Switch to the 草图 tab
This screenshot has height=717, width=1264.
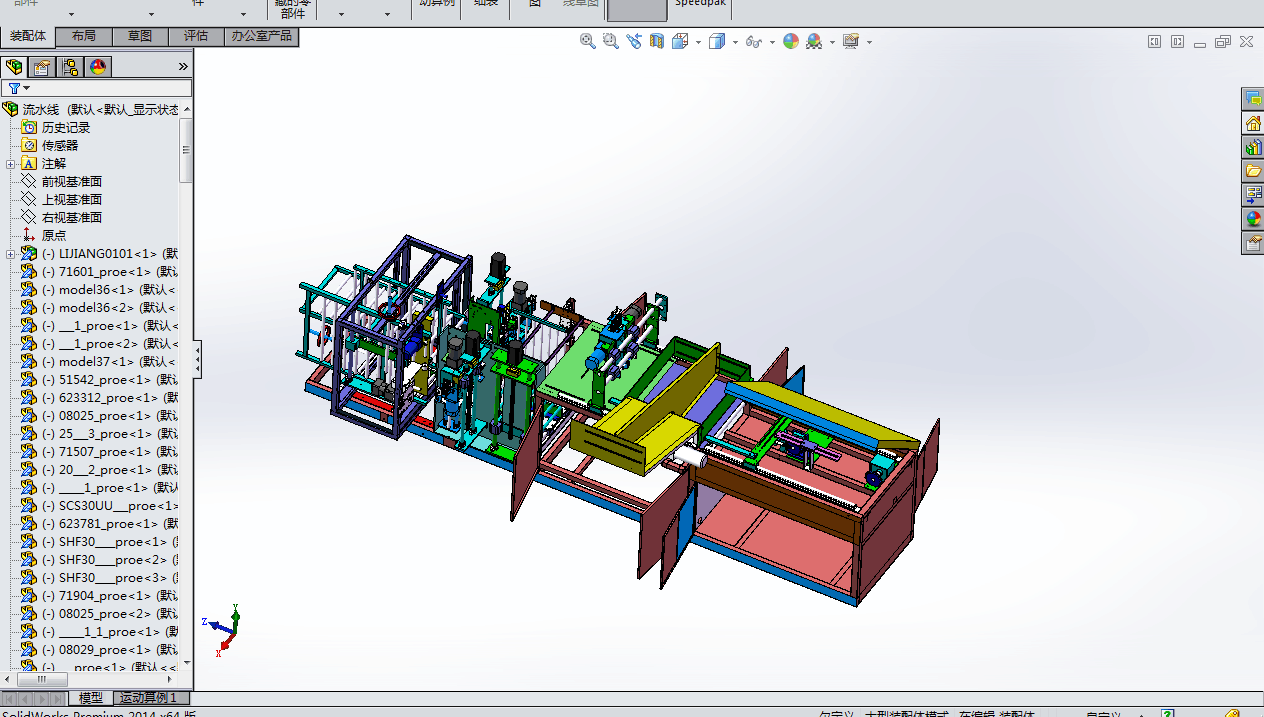coord(139,36)
